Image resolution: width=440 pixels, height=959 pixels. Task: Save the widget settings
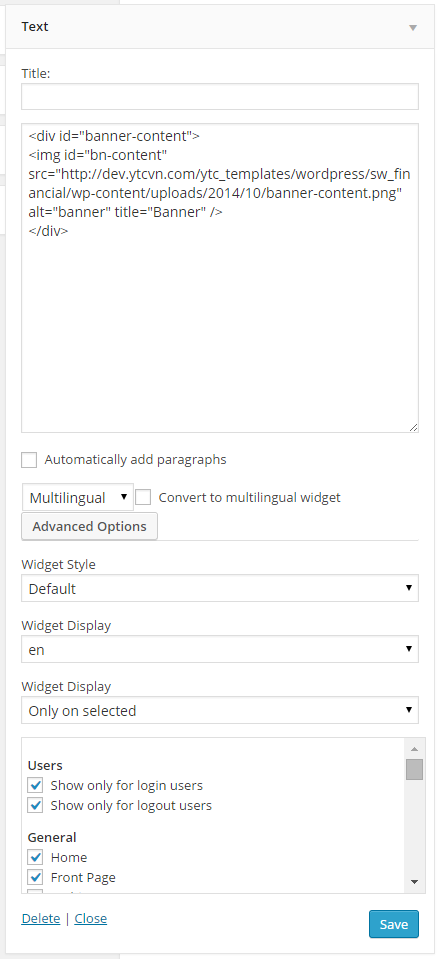click(393, 924)
